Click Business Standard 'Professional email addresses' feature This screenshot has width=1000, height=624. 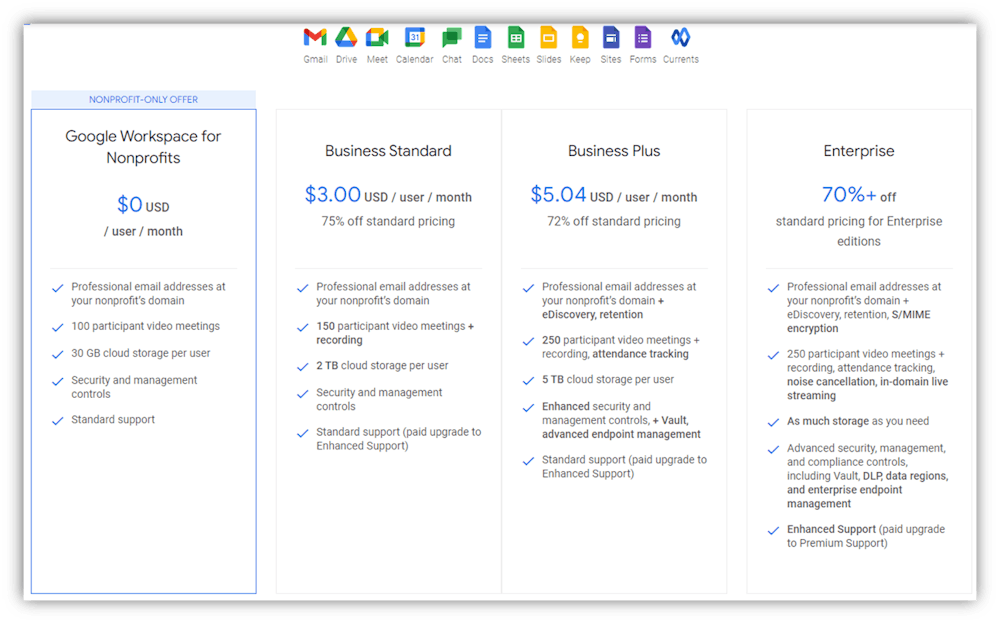tap(393, 293)
